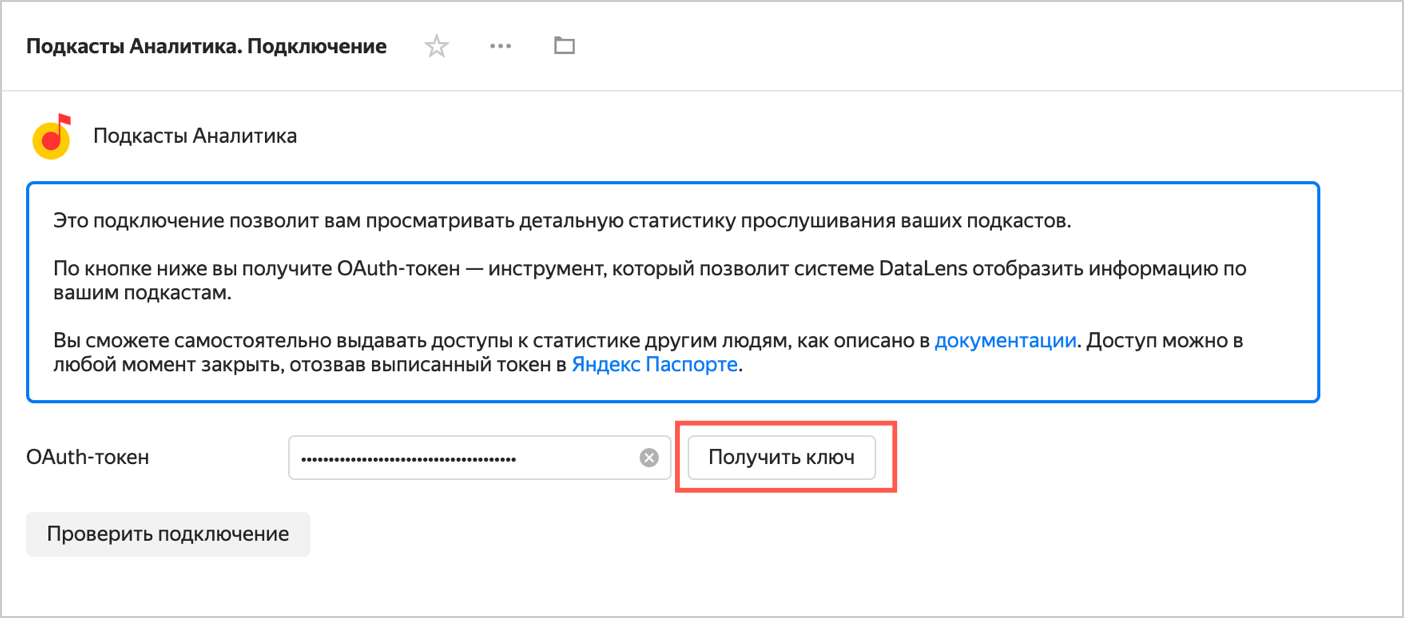The width and height of the screenshot is (1404, 618).
Task: Click the OAuth-токен field label
Action: point(88,458)
